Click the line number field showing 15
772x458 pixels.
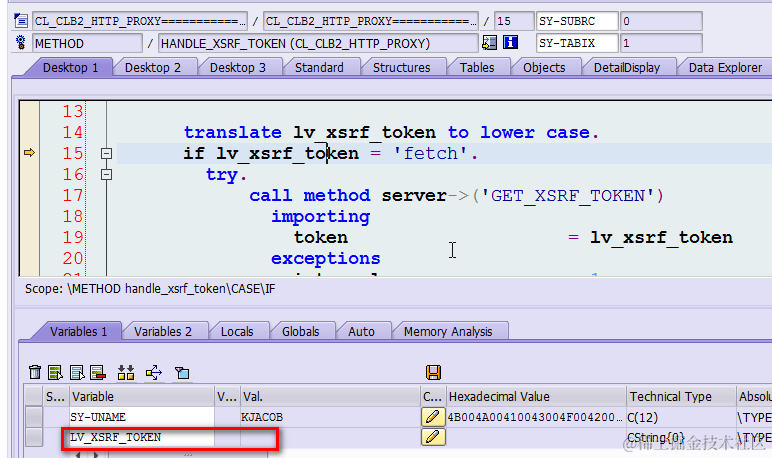(x=514, y=21)
